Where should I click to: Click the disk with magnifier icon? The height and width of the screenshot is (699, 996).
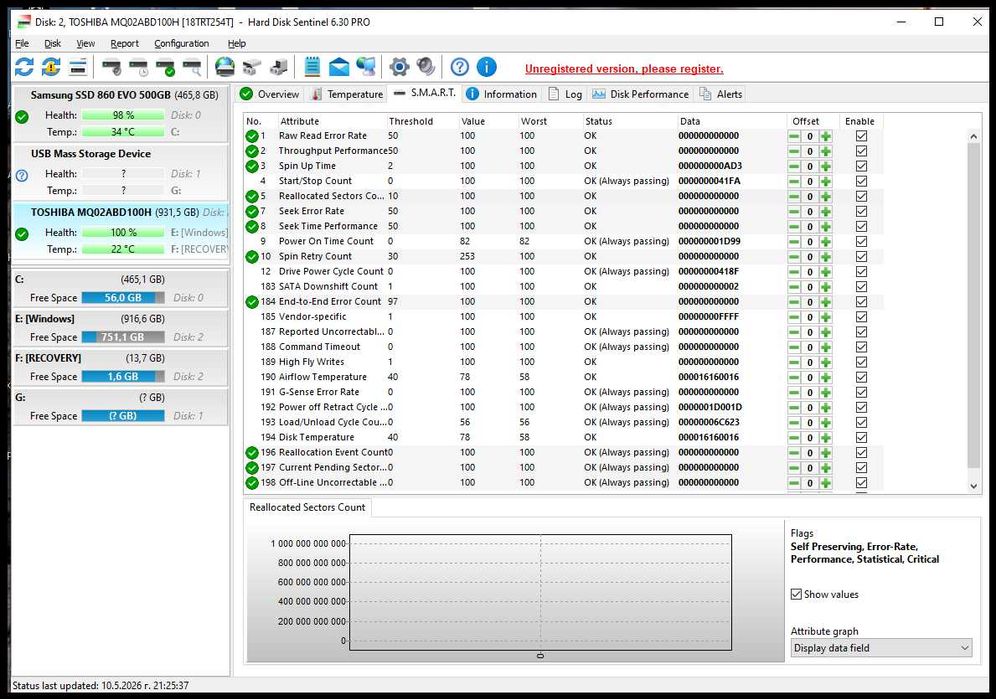[192, 67]
